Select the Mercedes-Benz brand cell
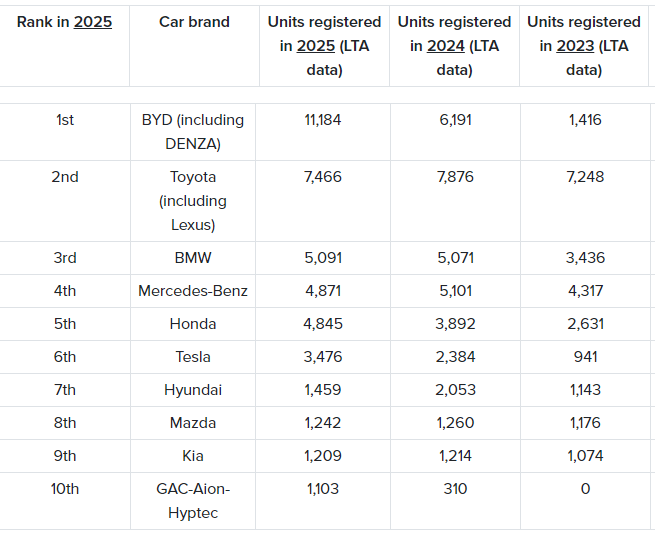 point(193,291)
